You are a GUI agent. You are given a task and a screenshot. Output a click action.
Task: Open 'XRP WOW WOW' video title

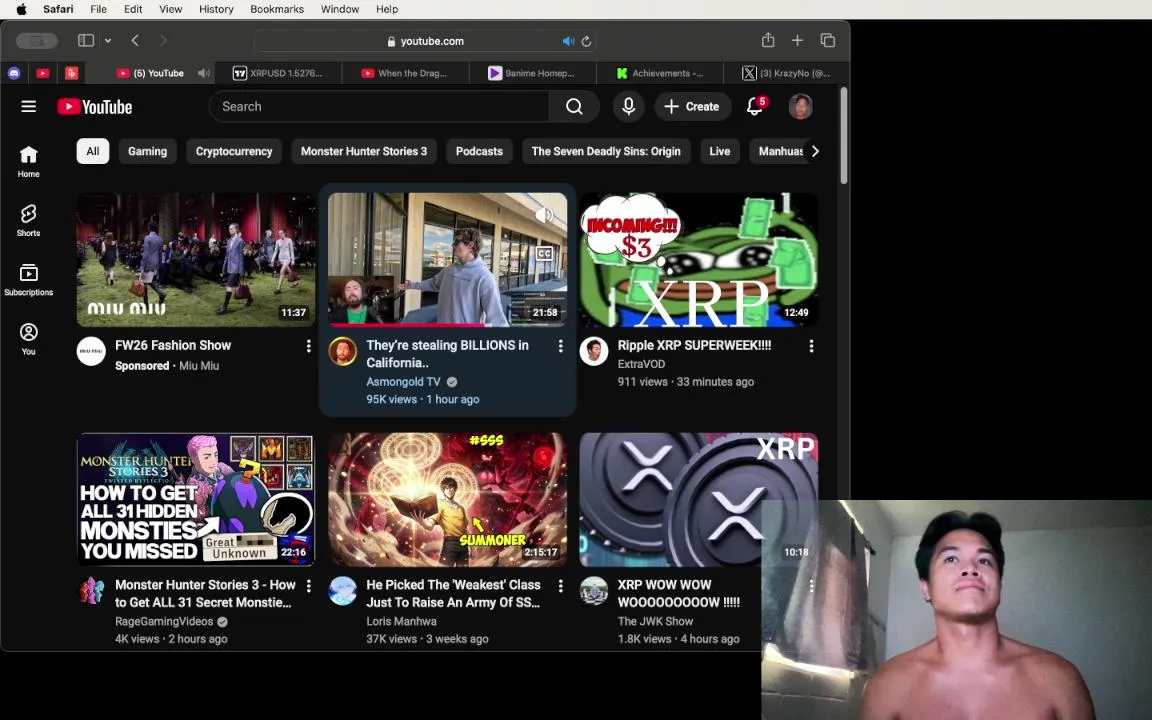(x=678, y=594)
